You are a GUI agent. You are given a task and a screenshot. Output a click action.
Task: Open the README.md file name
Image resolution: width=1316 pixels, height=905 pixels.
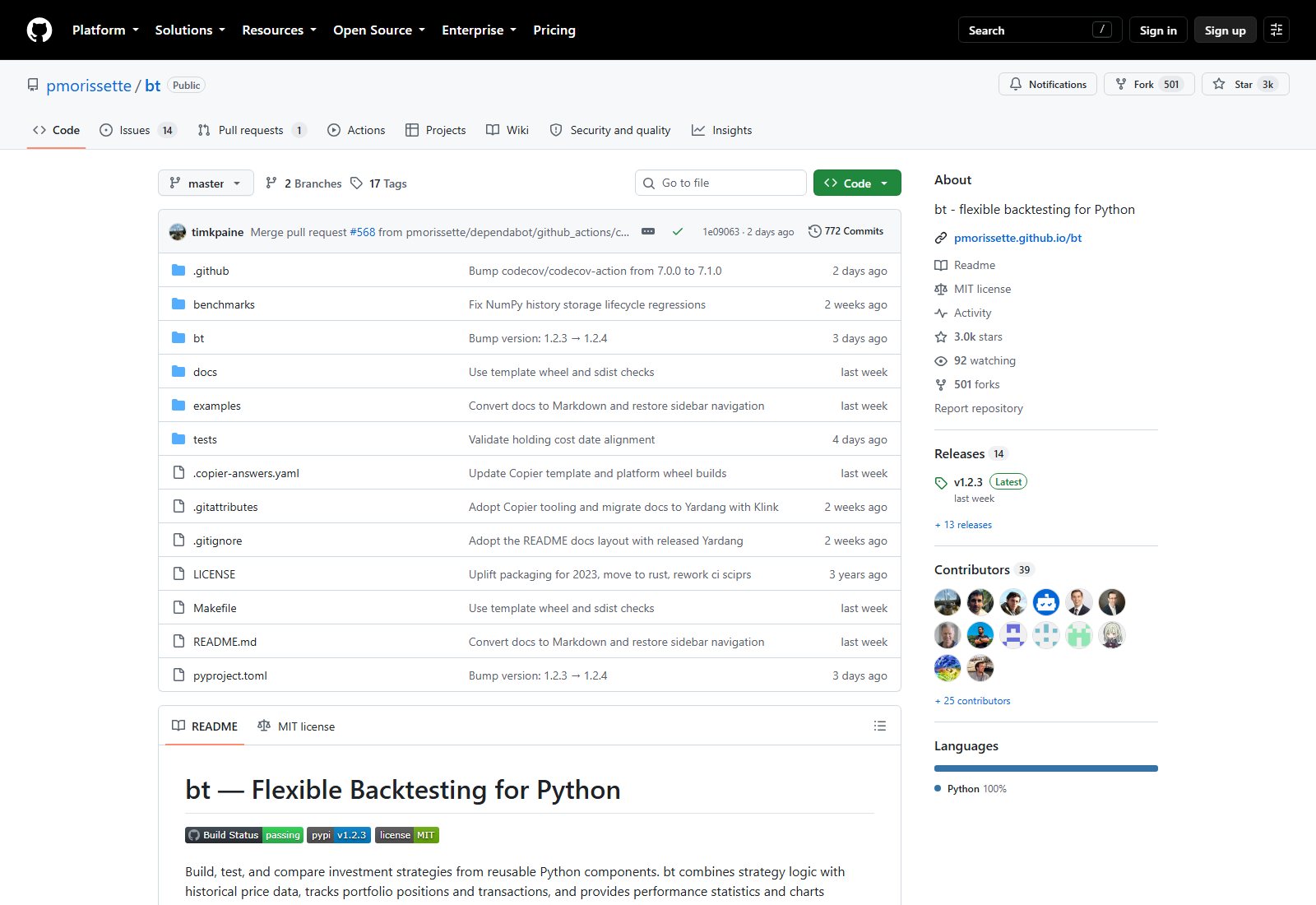(x=225, y=642)
